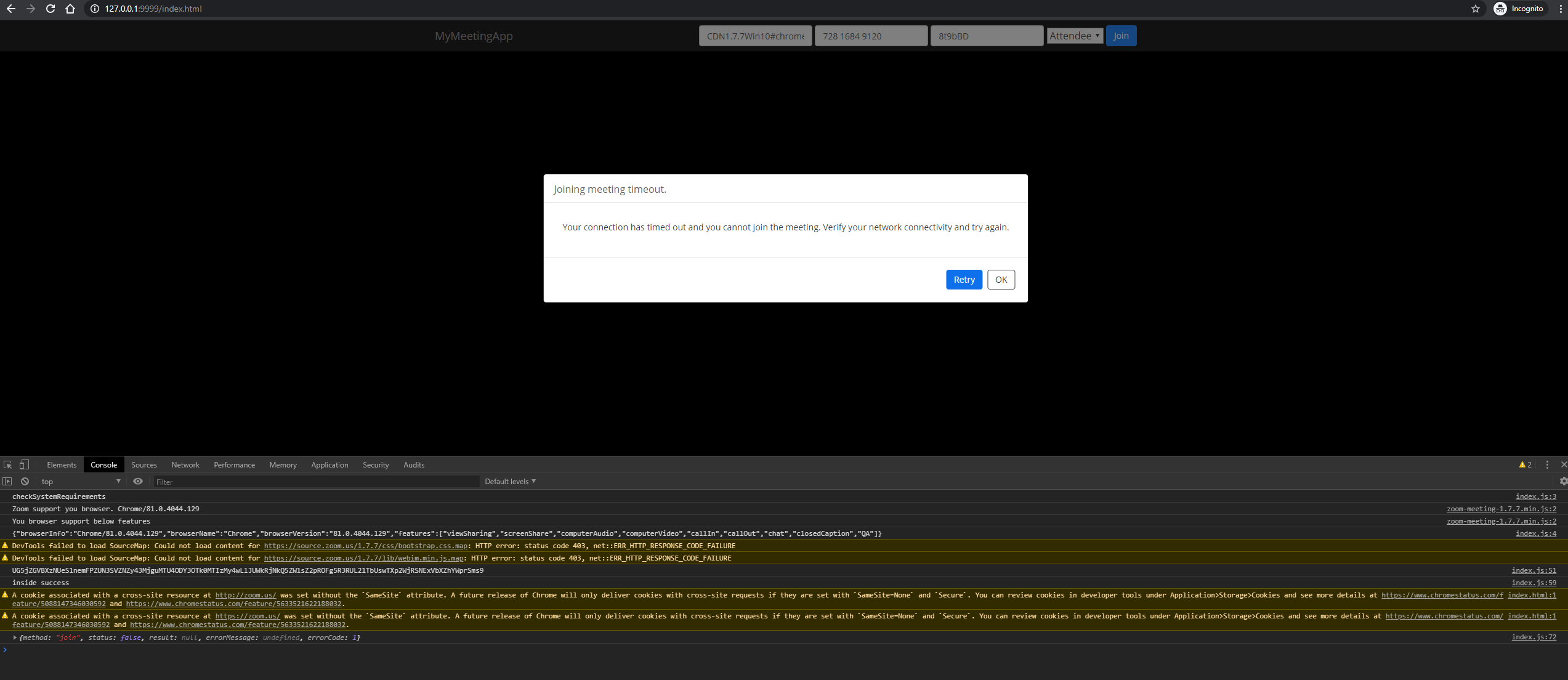
Task: Click OK in the timeout dialog
Action: pos(1001,280)
